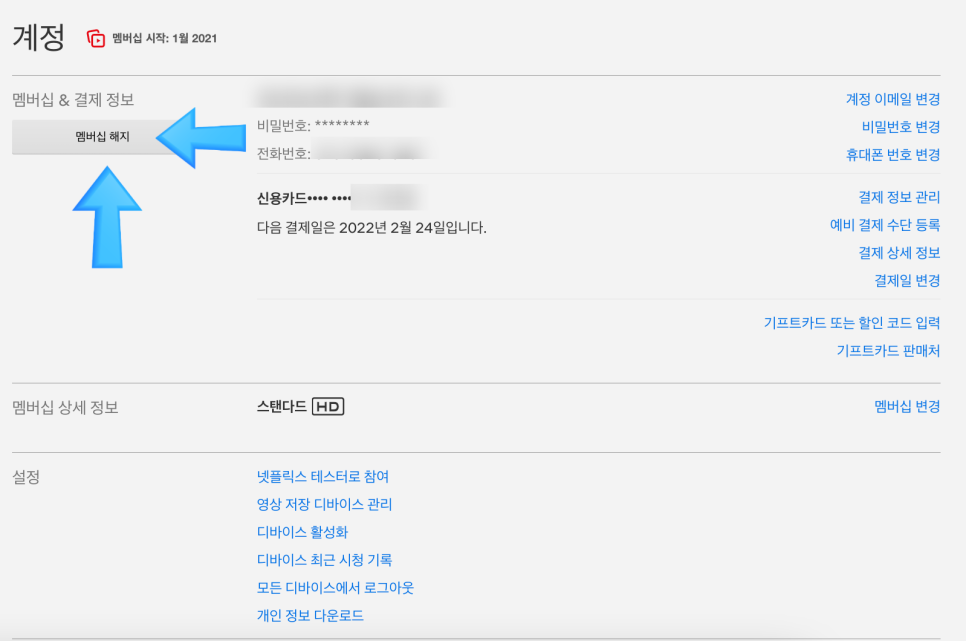The image size is (966, 641).
Task: Open 결제 정보 관리 link
Action: (899, 197)
